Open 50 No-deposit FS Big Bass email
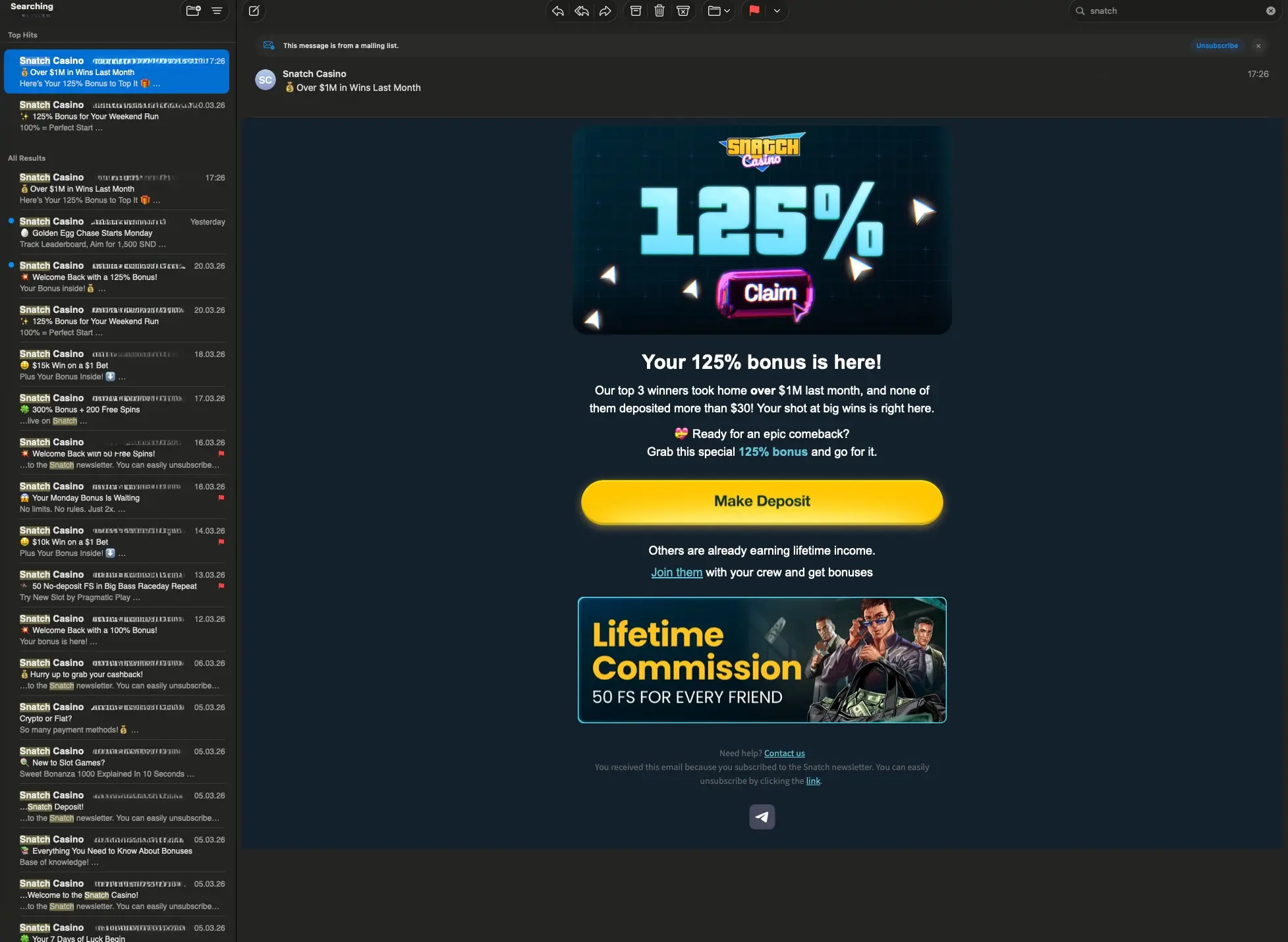 (x=117, y=586)
